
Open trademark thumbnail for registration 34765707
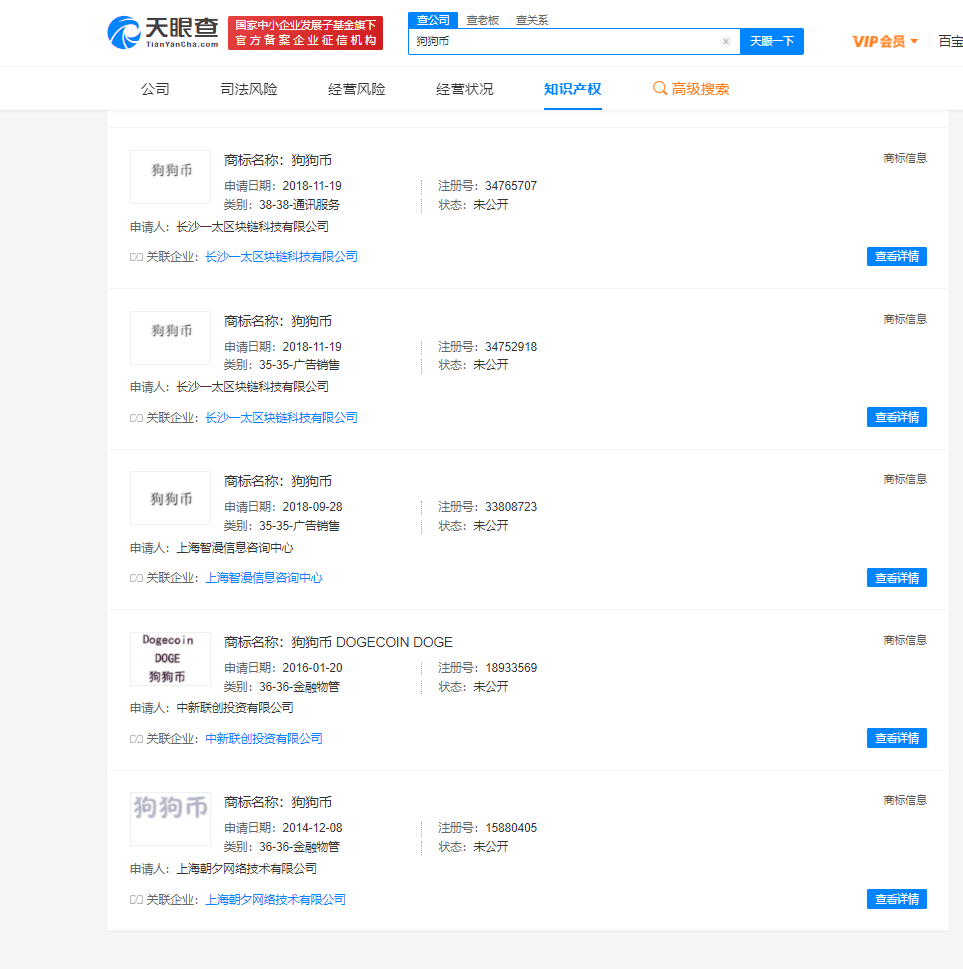(171, 177)
